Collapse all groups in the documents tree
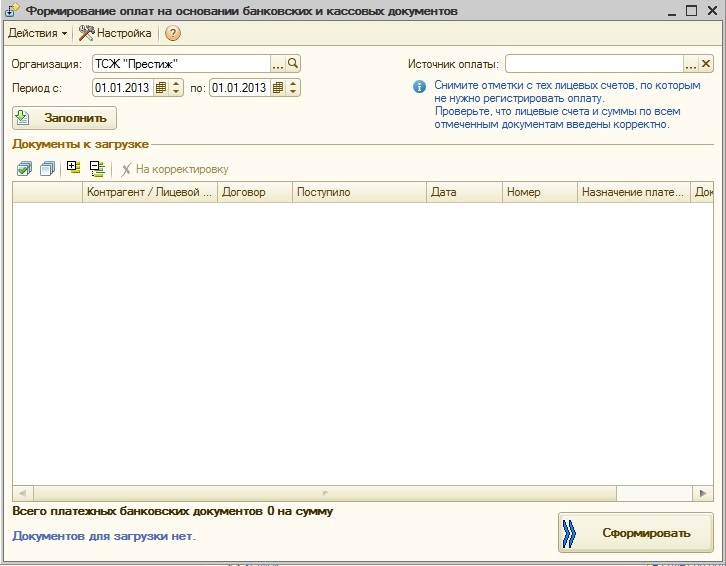 pyautogui.click(x=97, y=169)
